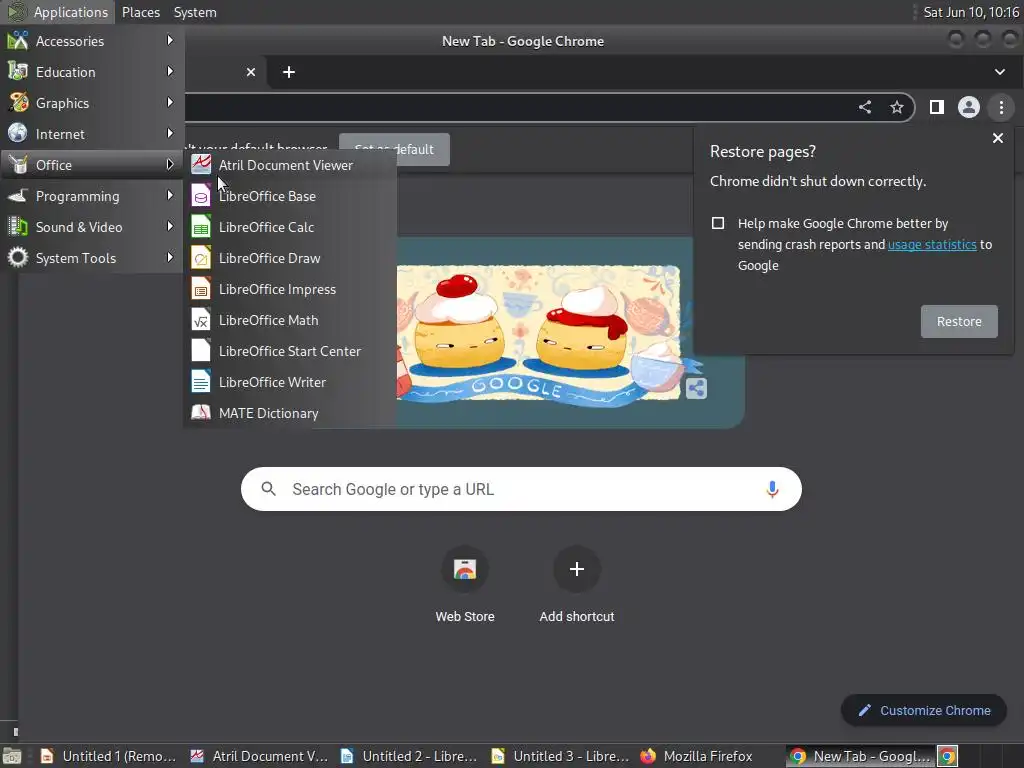
Task: Switch to Atril Document Viewer in taskbar
Action: [x=259, y=756]
